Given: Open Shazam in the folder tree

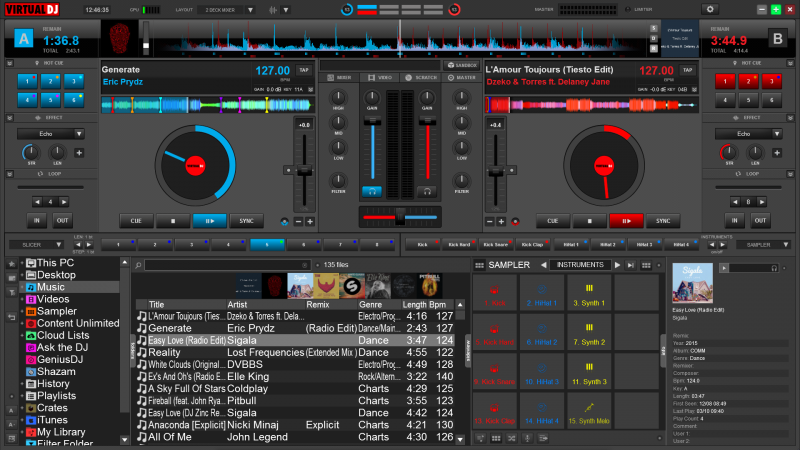Looking at the screenshot, I should click(x=56, y=371).
